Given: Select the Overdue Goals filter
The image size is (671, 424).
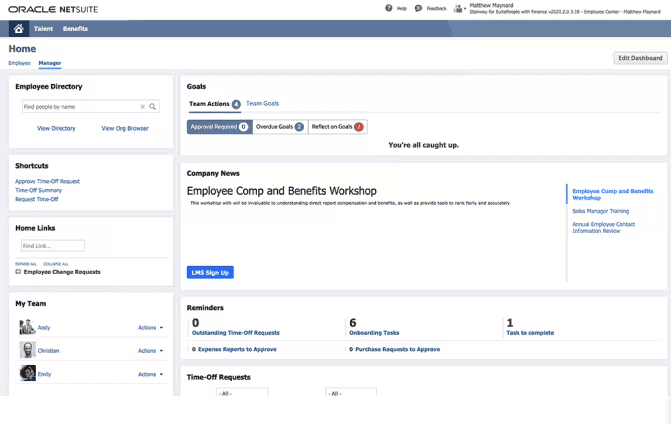Looking at the screenshot, I should (x=280, y=127).
